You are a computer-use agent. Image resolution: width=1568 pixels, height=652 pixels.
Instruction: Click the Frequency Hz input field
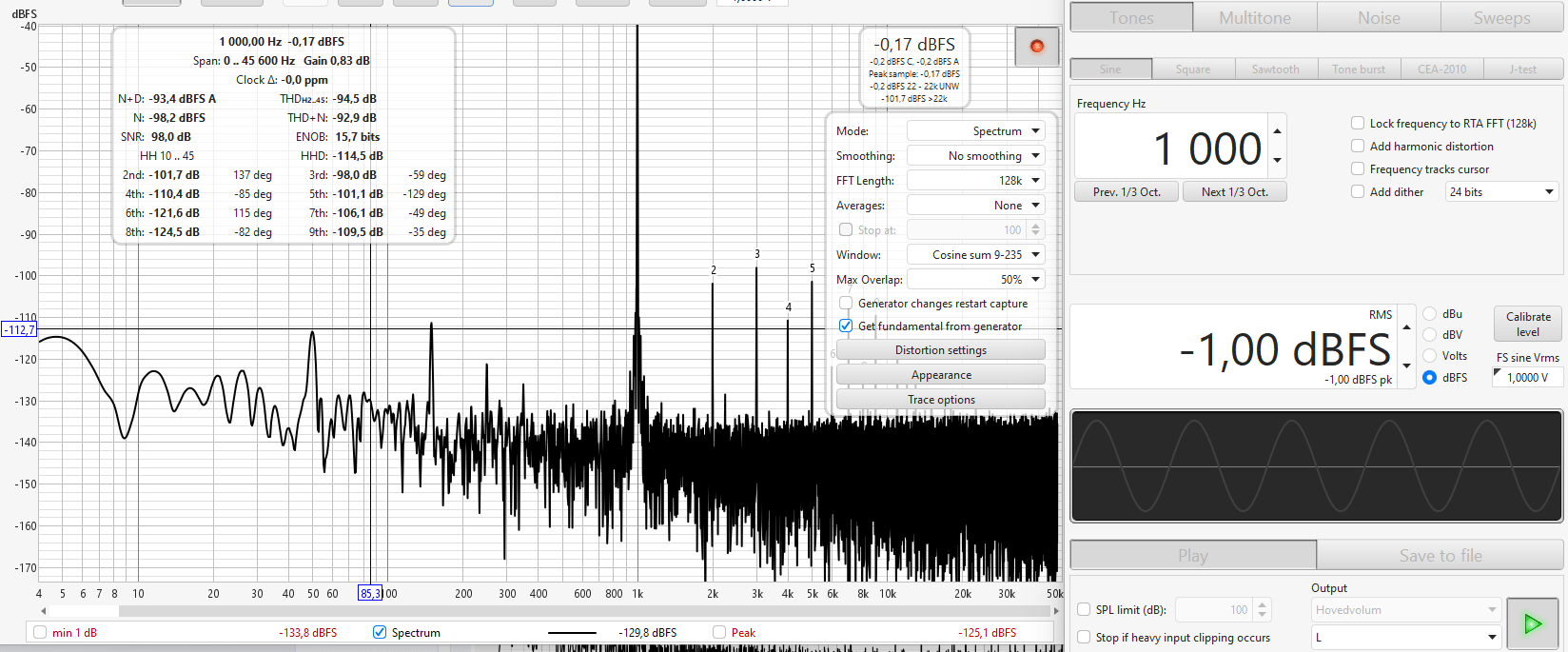click(1171, 146)
